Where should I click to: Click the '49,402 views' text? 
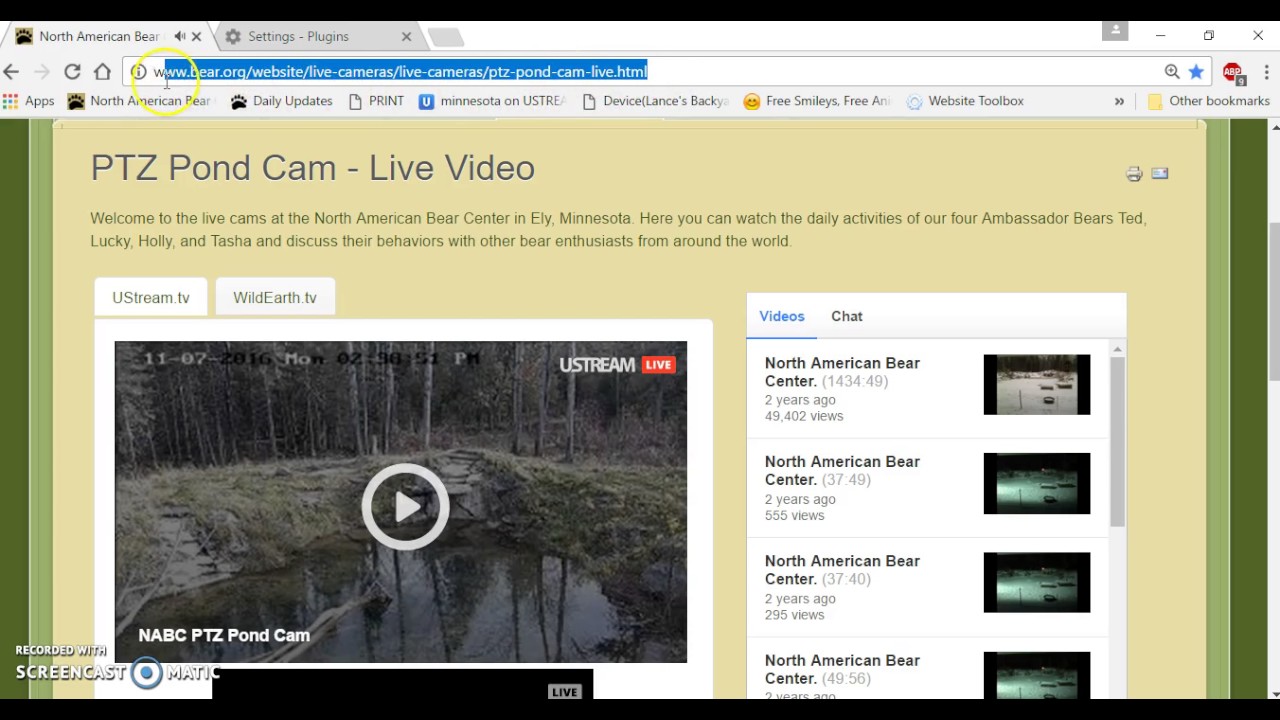[804, 416]
